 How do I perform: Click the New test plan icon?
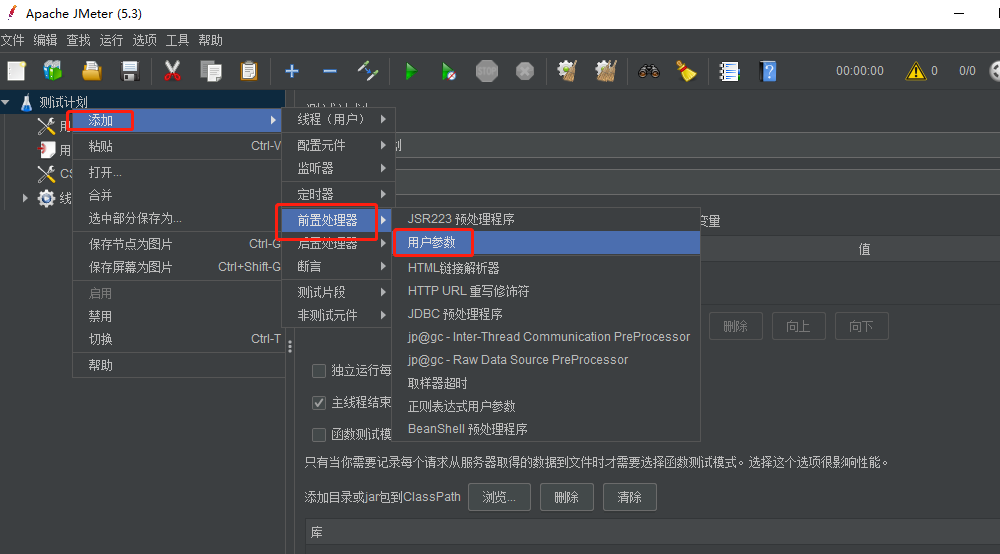pyautogui.click(x=17, y=71)
